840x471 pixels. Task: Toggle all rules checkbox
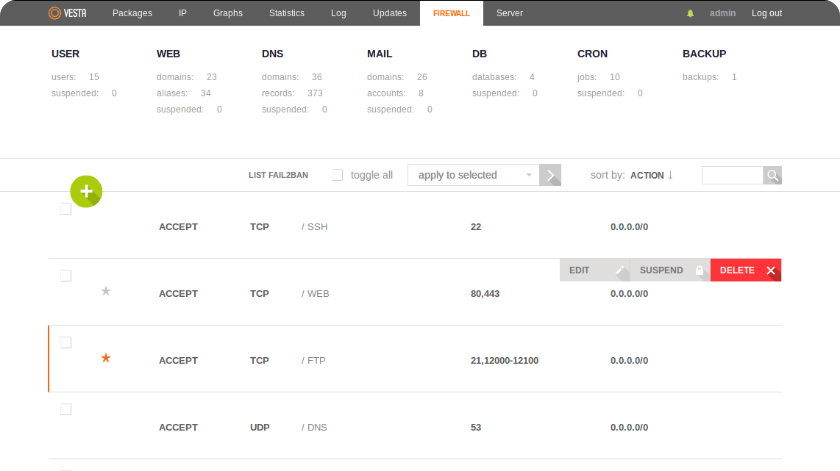pyautogui.click(x=338, y=175)
